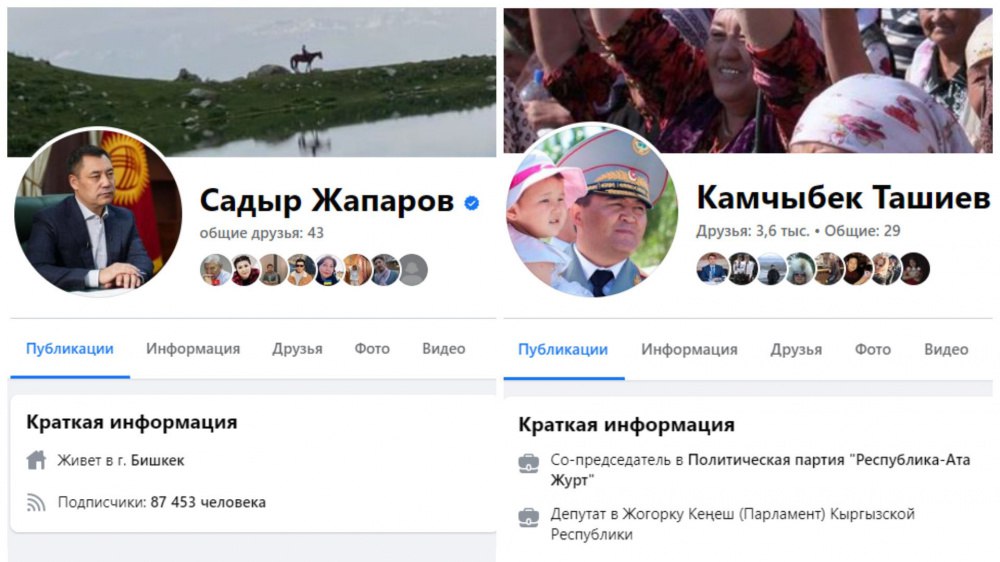Open Друзья tab on Жапаров profile
Viewport: 1000px width, 562px height.
297,349
